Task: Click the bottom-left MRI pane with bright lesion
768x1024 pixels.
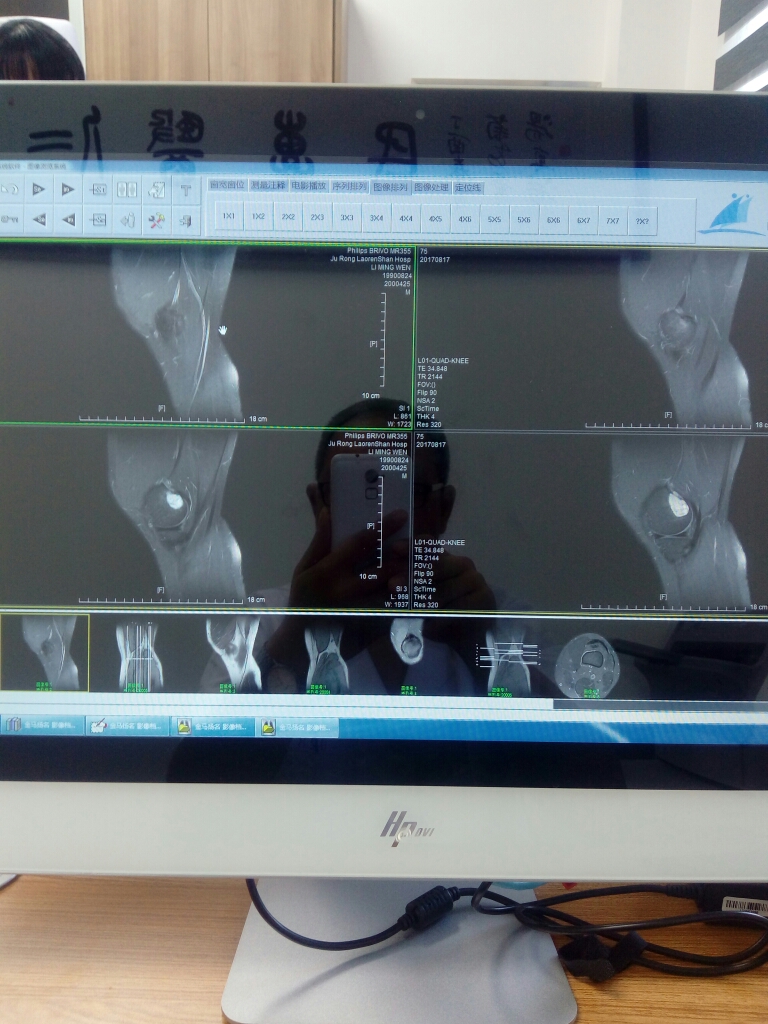Action: [x=205, y=517]
